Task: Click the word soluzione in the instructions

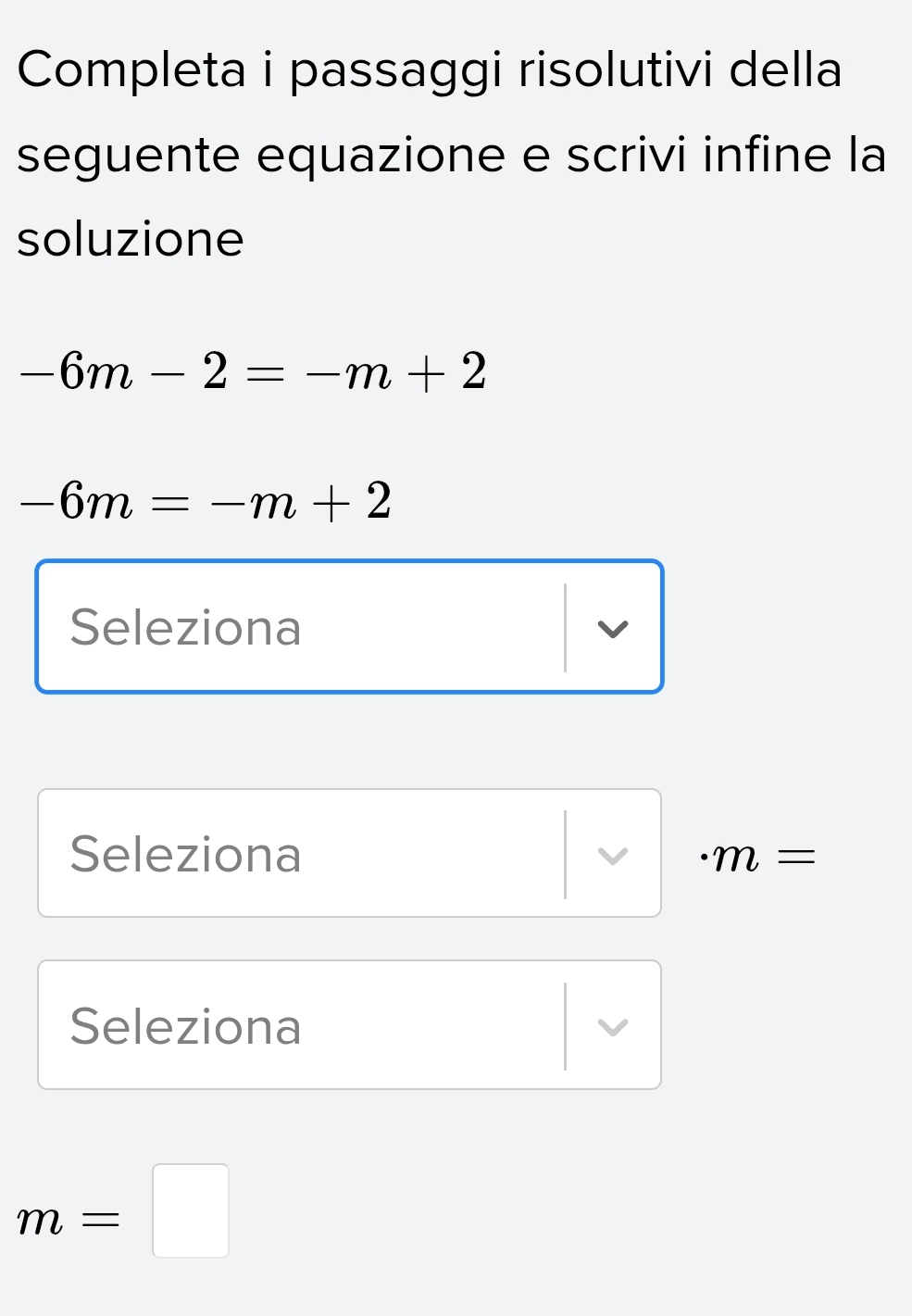Action: [131, 239]
